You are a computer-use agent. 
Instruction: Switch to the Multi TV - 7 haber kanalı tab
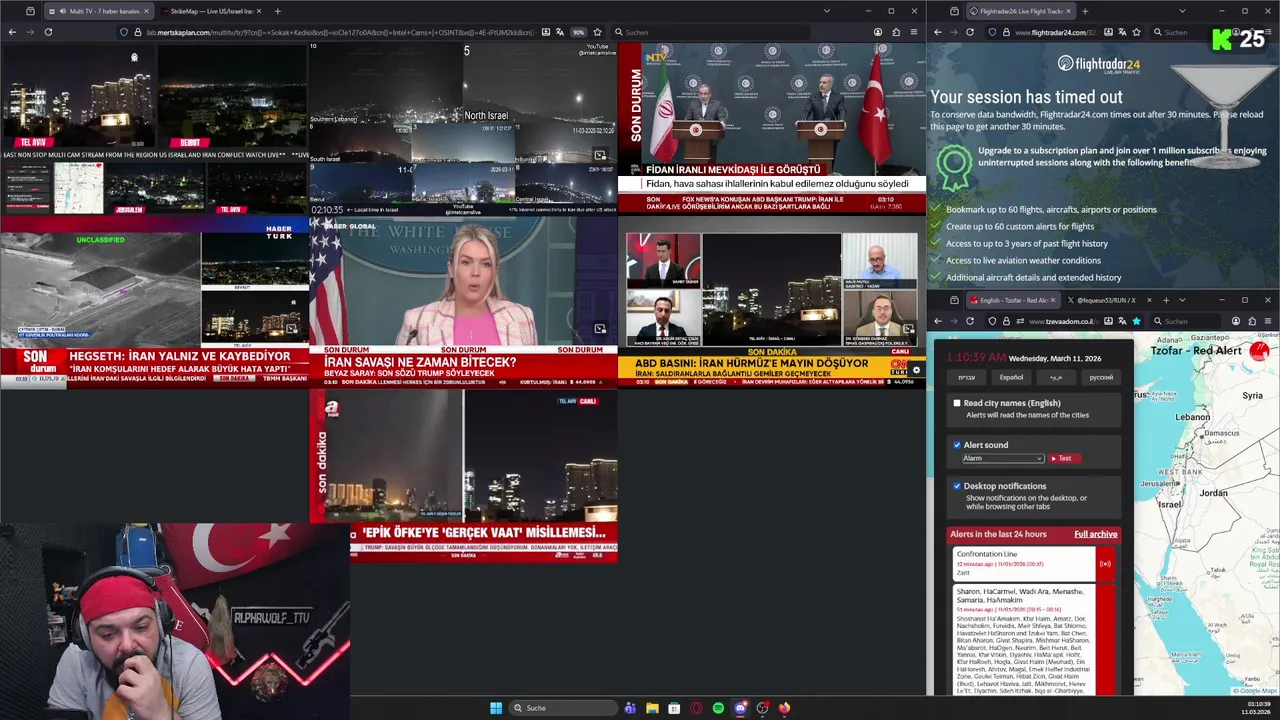97,11
